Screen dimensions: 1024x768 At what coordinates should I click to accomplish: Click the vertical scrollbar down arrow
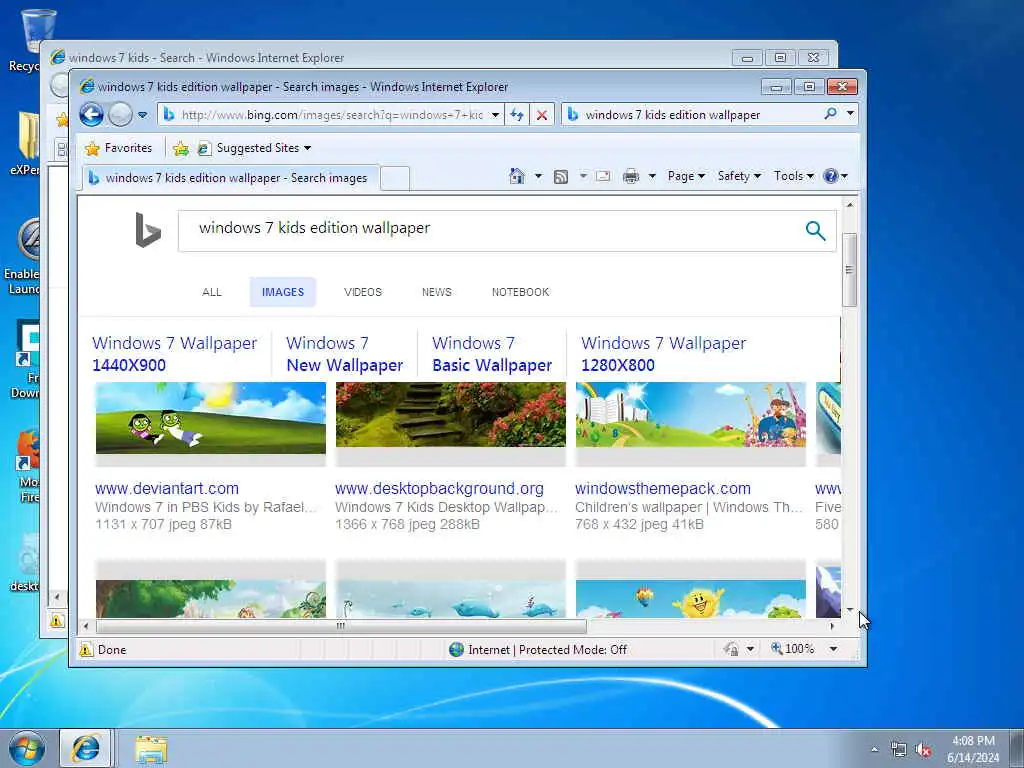850,610
